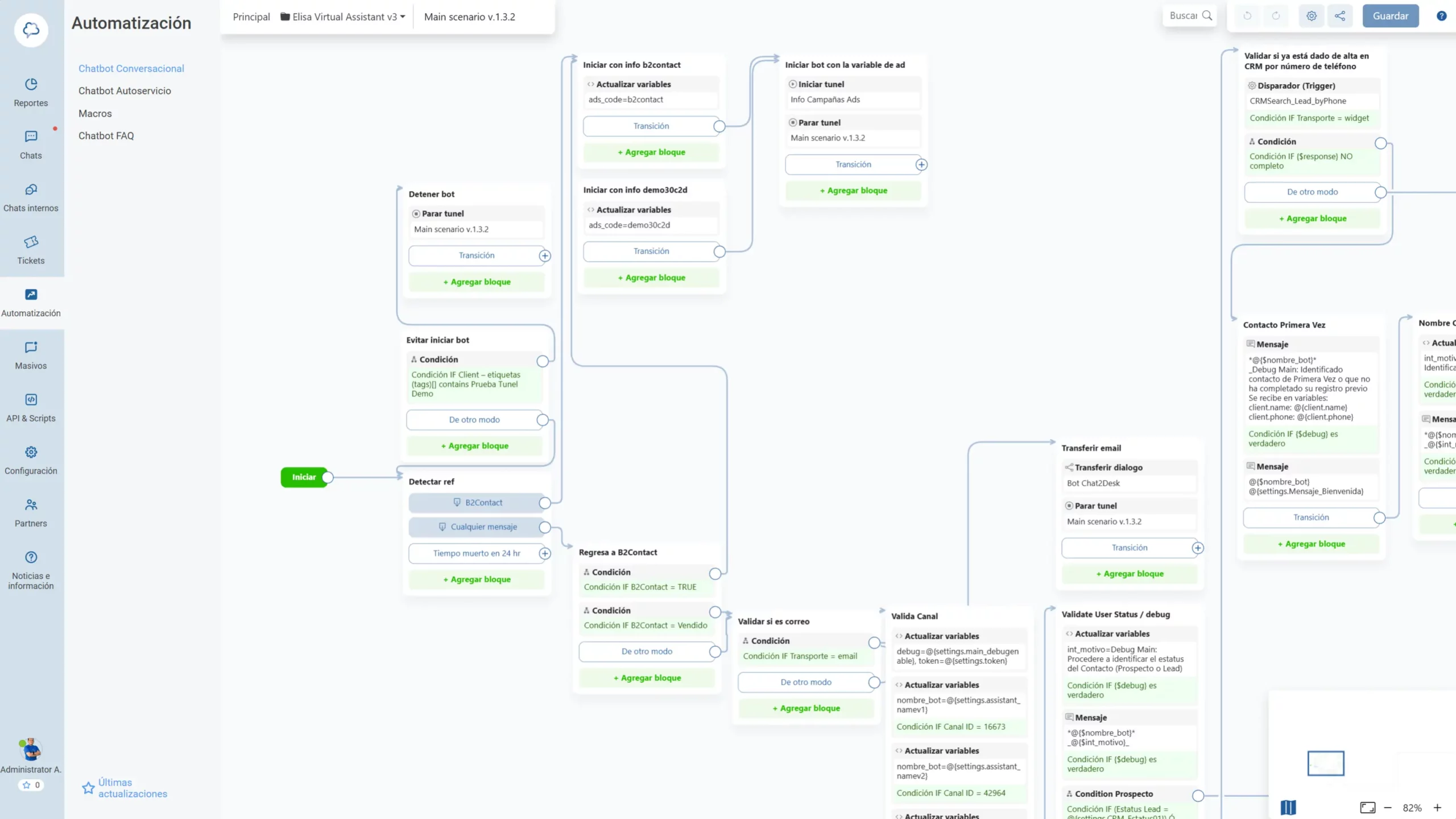1456x819 pixels.
Task: Switch to Chatbot FAQ
Action: pos(106,135)
